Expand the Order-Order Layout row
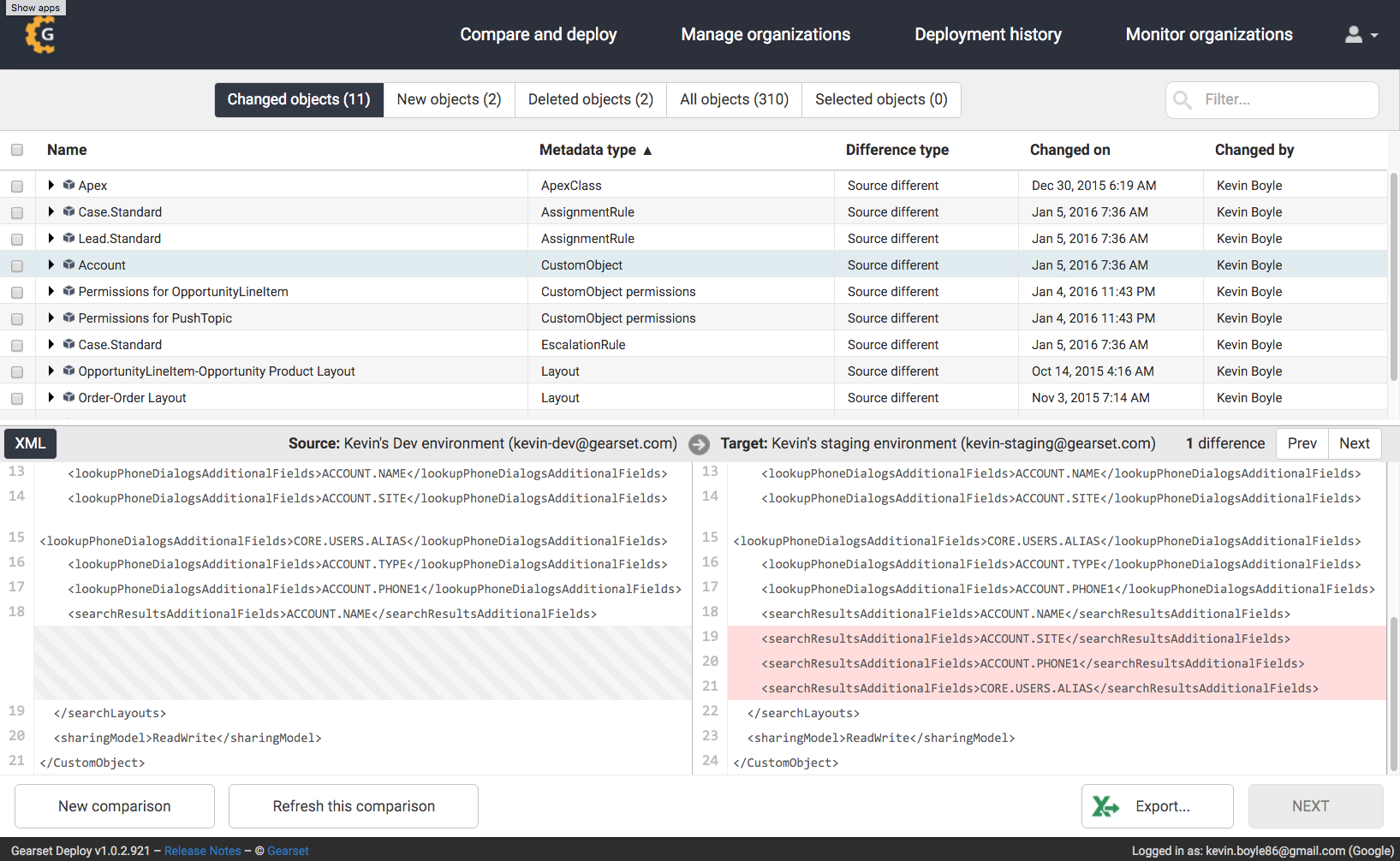The width and height of the screenshot is (1400, 861). click(51, 397)
